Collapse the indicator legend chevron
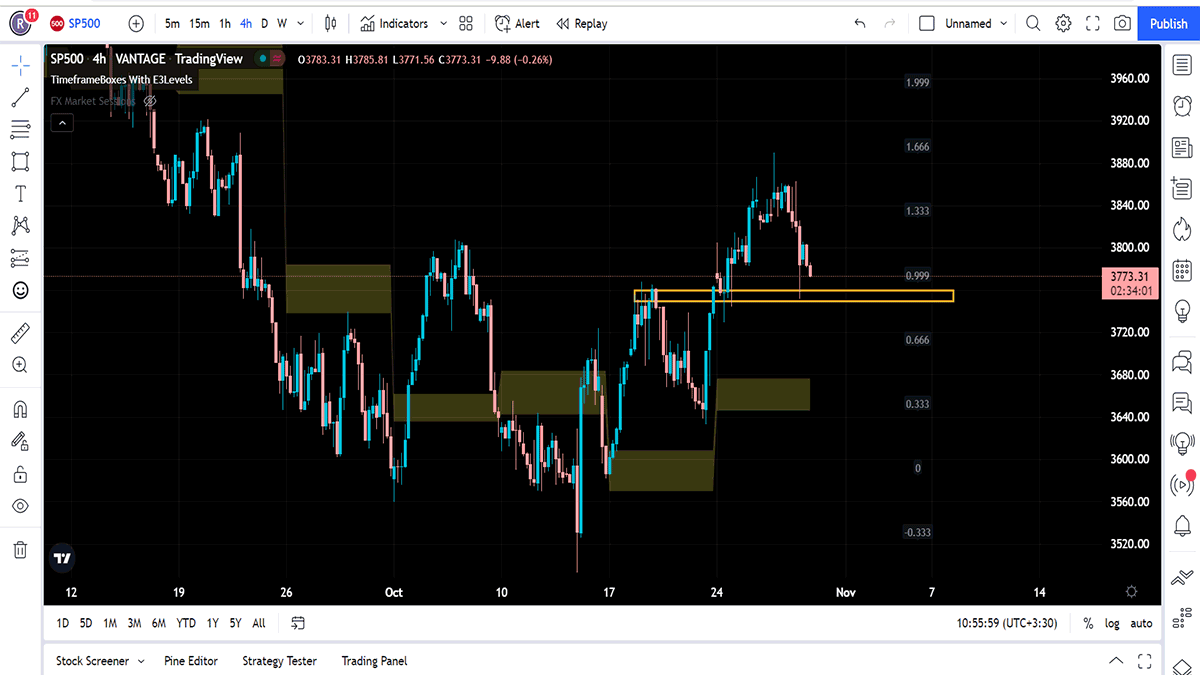Image resolution: width=1200 pixels, height=675 pixels. tap(62, 123)
